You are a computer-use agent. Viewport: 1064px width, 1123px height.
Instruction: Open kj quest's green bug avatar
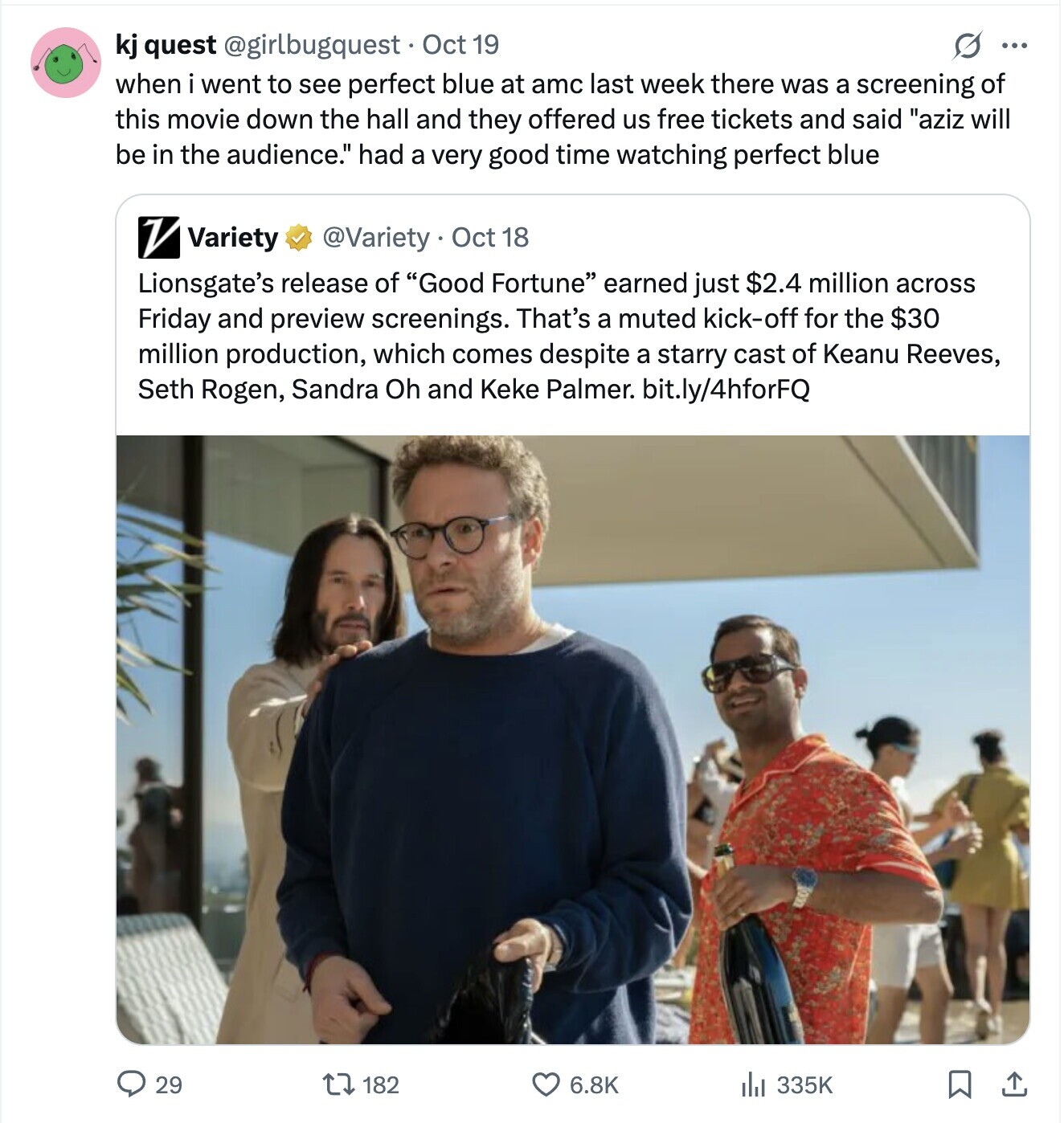(66, 63)
